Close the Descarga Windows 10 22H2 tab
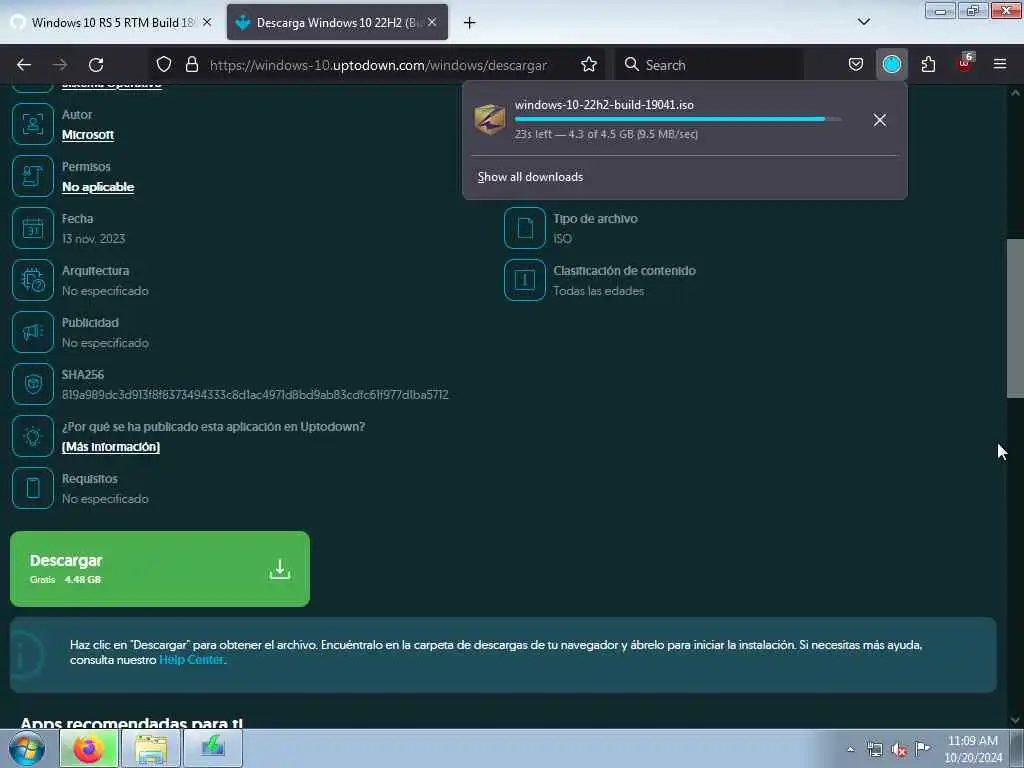Image resolution: width=1024 pixels, height=768 pixels. coord(432,22)
